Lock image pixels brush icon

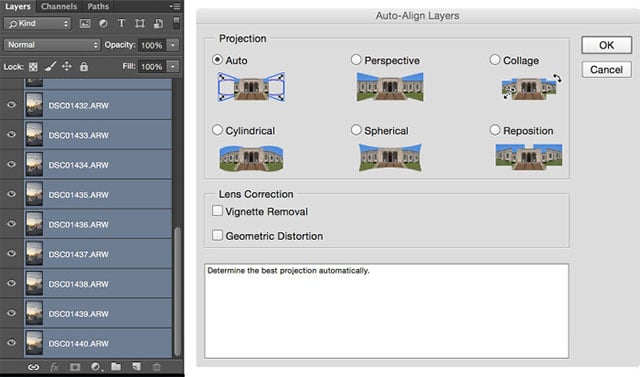point(50,66)
